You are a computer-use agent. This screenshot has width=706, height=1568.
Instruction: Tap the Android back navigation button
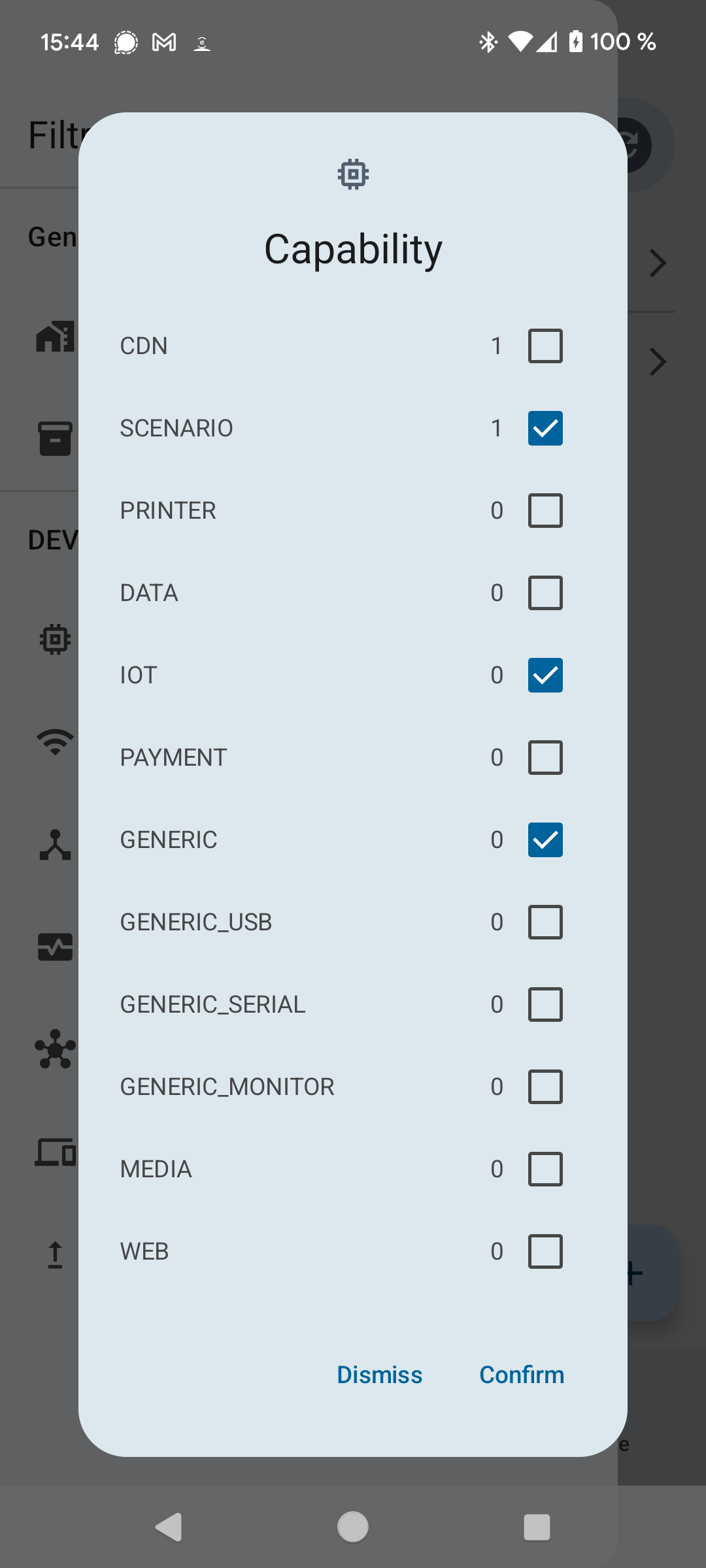click(169, 1527)
